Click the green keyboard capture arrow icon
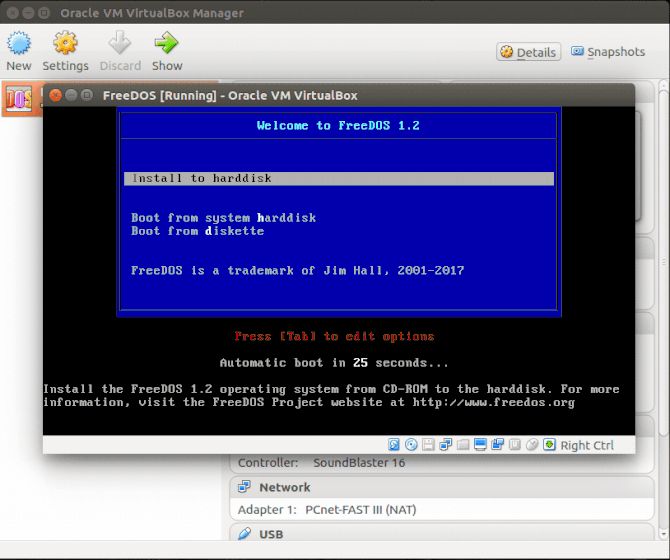 click(x=549, y=444)
